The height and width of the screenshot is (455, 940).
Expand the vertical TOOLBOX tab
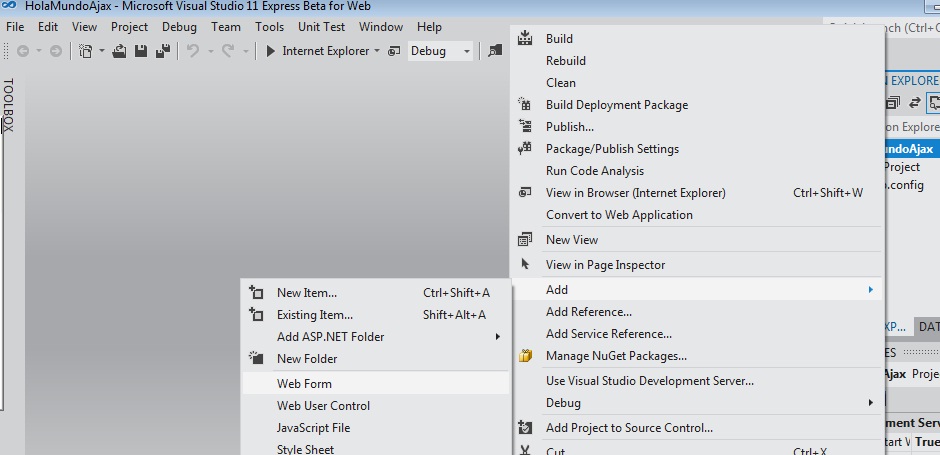tap(8, 105)
